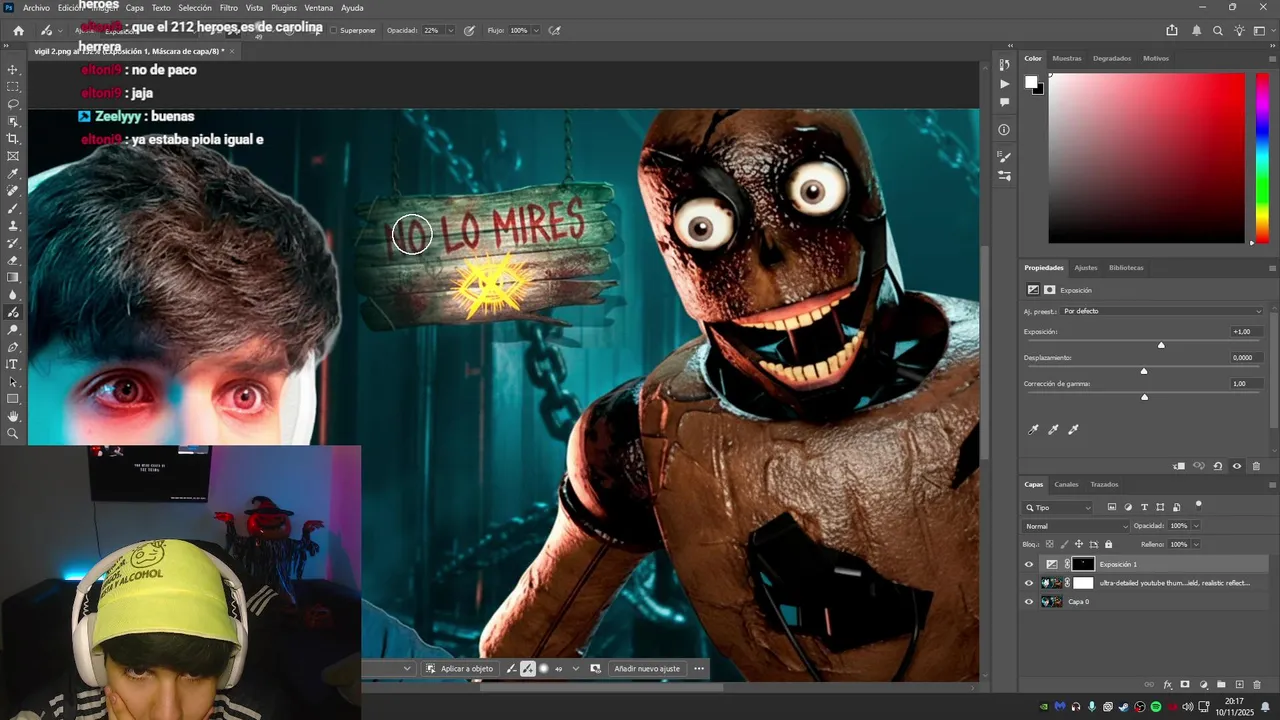Open the tool preset picker arrow
This screenshot has width=1280, height=720.
(62, 31)
